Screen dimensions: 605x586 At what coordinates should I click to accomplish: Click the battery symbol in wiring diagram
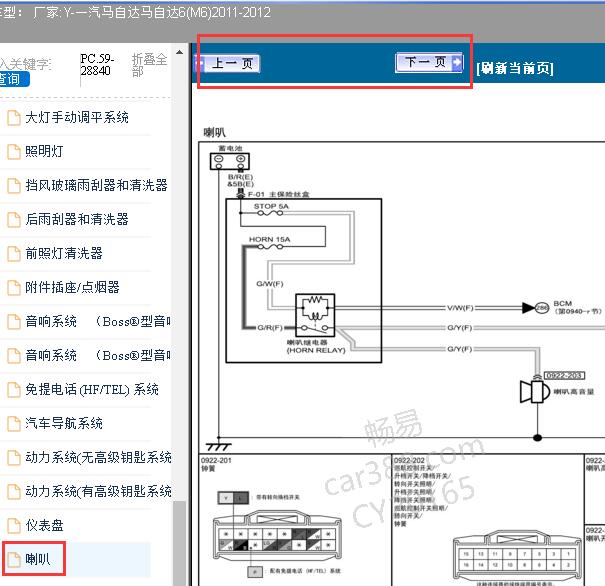(230, 161)
